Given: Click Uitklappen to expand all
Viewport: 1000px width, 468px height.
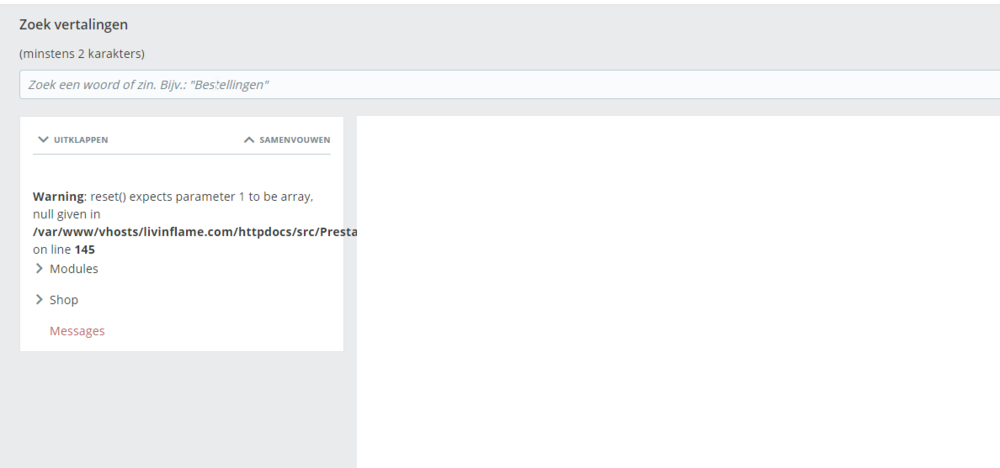Looking at the screenshot, I should [73, 140].
